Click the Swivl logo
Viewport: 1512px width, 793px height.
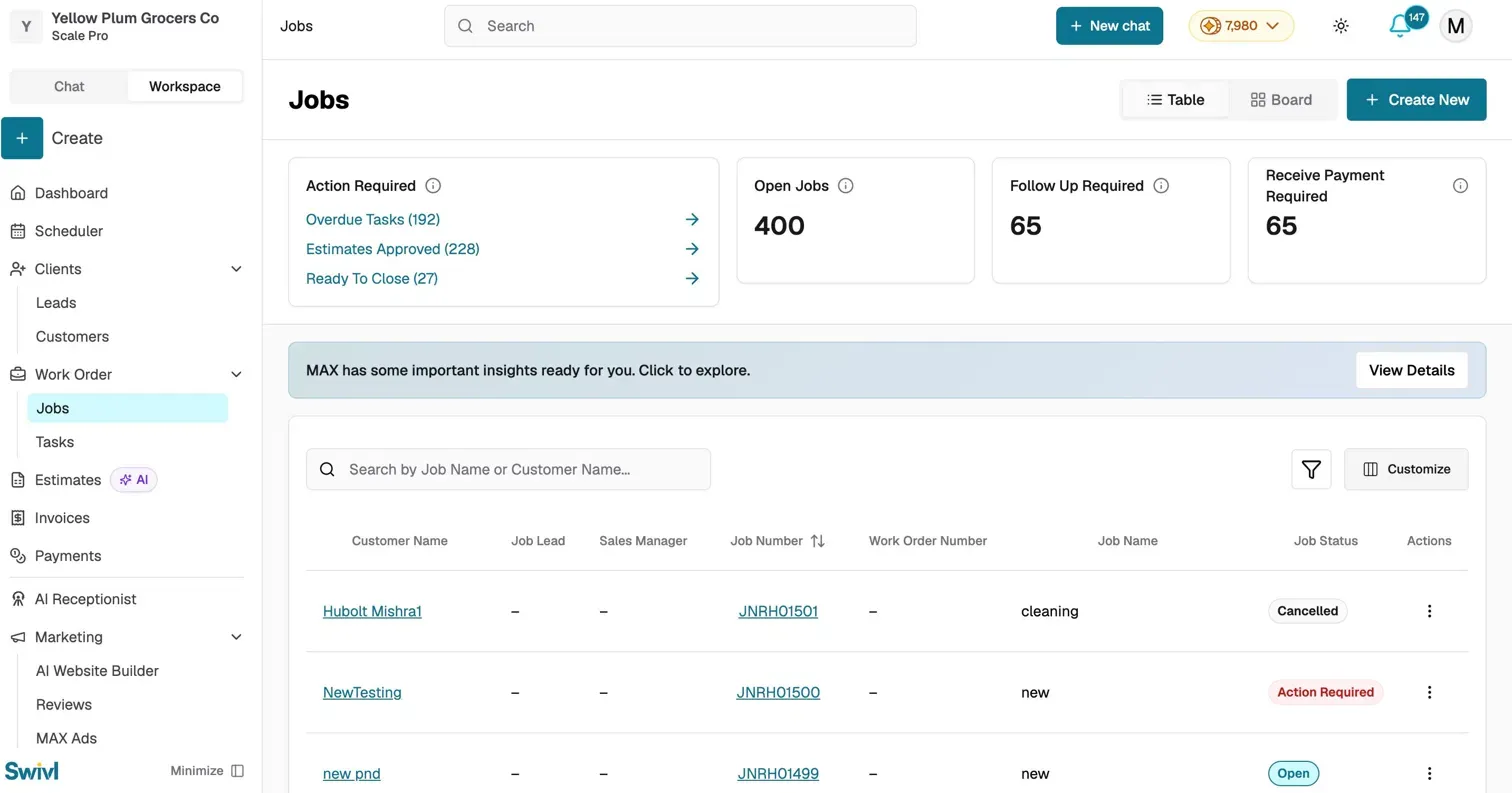[x=32, y=771]
